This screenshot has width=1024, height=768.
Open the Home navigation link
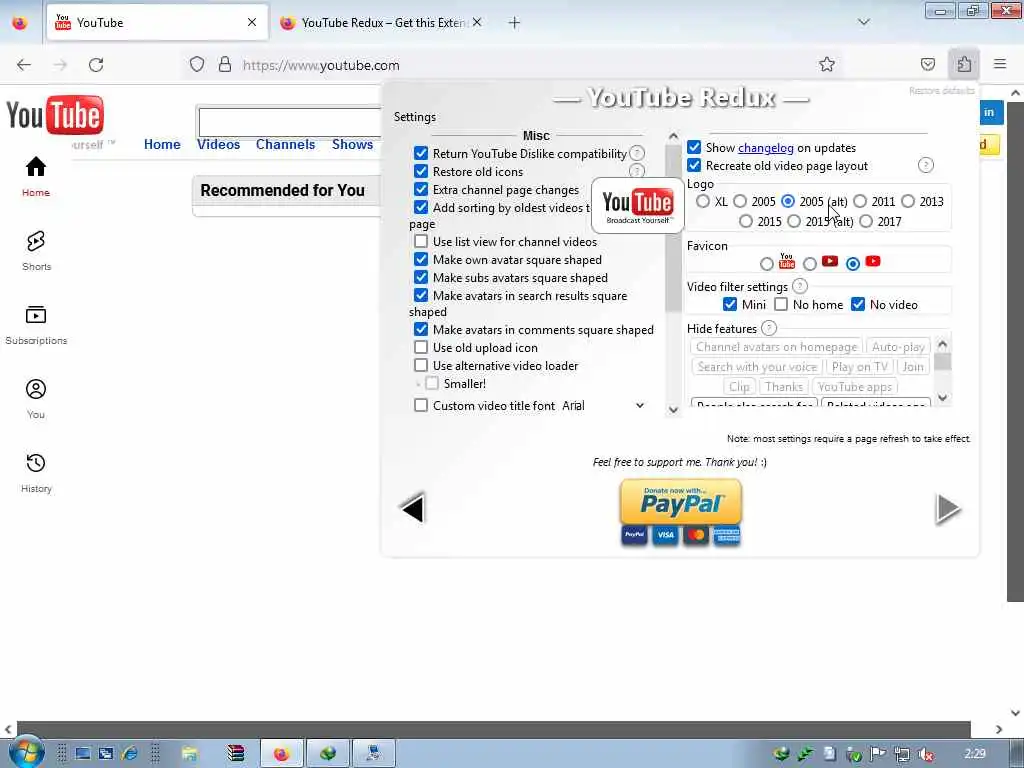coord(162,144)
